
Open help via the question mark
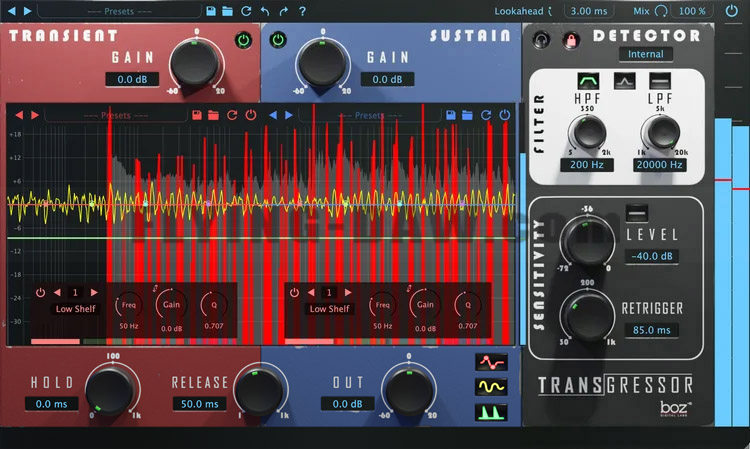click(x=302, y=11)
